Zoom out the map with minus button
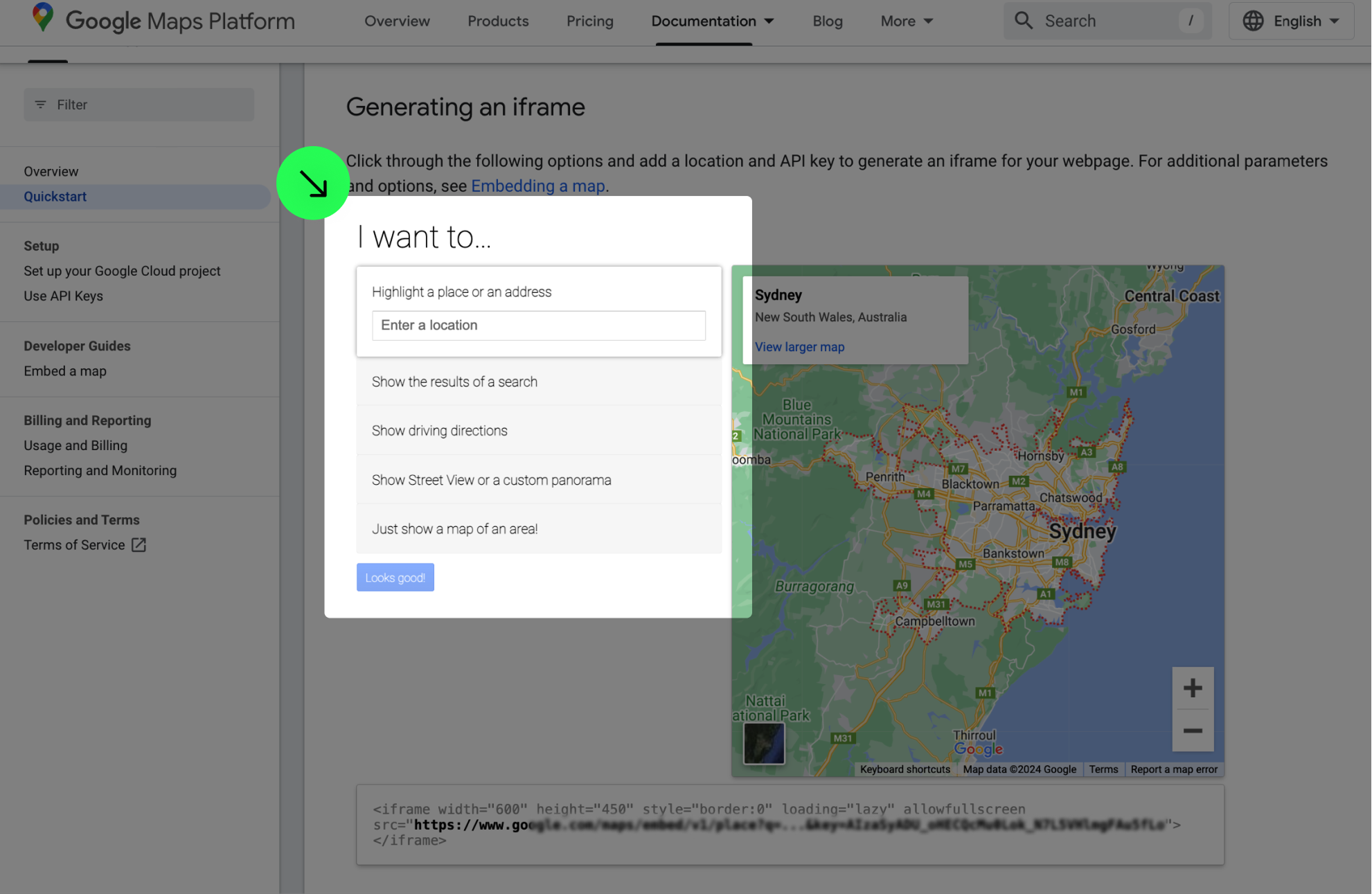 (x=1192, y=731)
